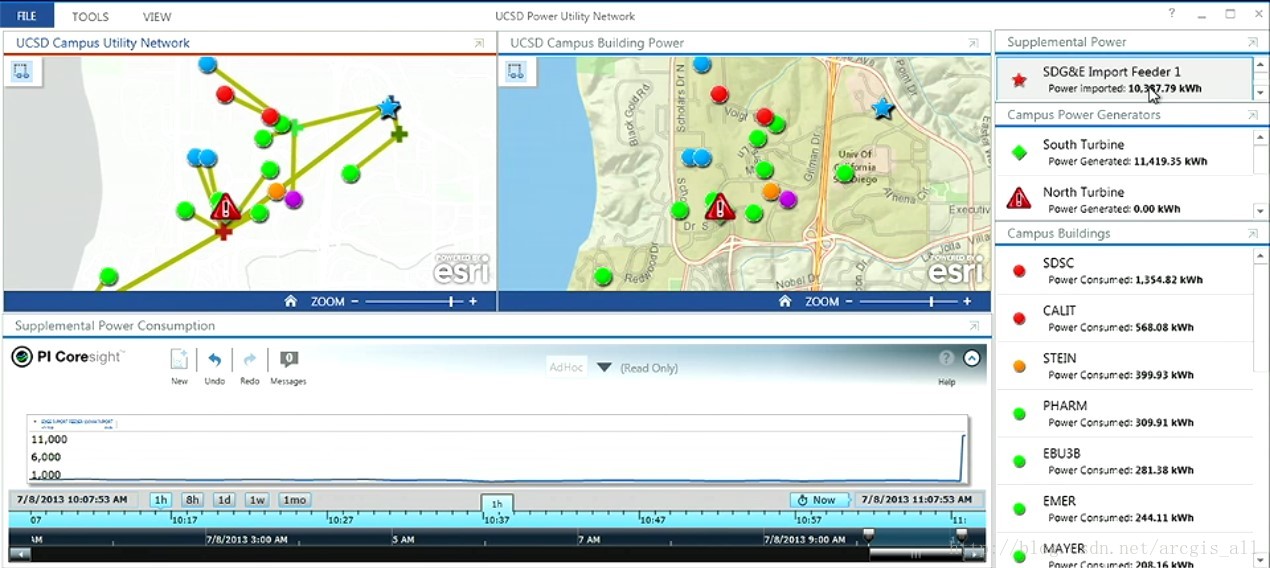Pop out Campus Power Generators panel
The image size is (1270, 568).
1252,115
